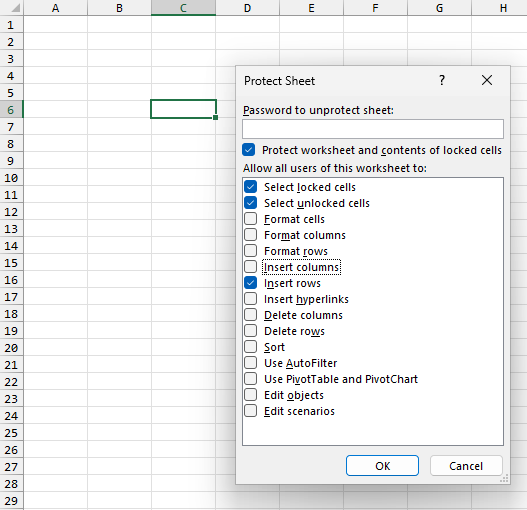
Task: Select column A header
Action: 55,8
